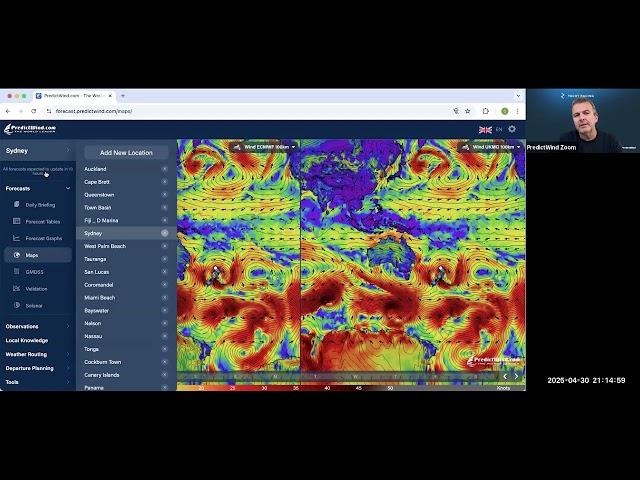
Task: Select Nelson location
Action: click(x=92, y=323)
